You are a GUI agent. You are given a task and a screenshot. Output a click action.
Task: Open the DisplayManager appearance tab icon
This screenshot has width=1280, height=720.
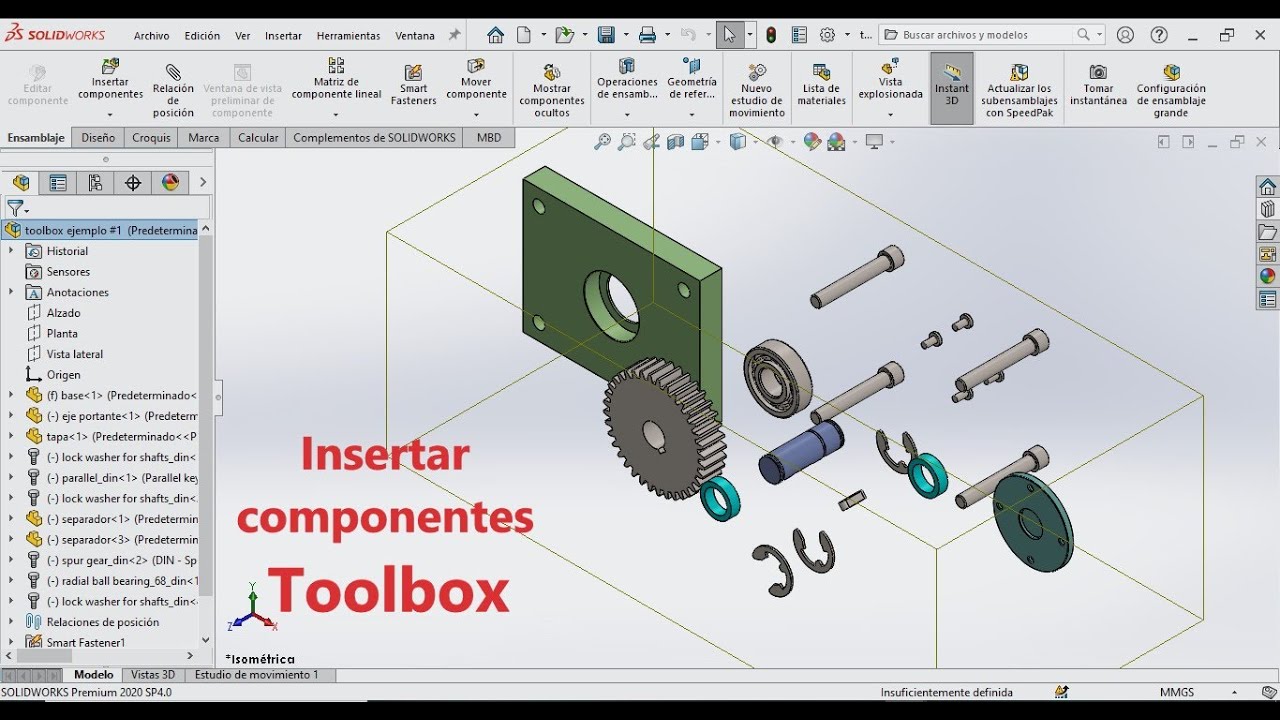[171, 182]
